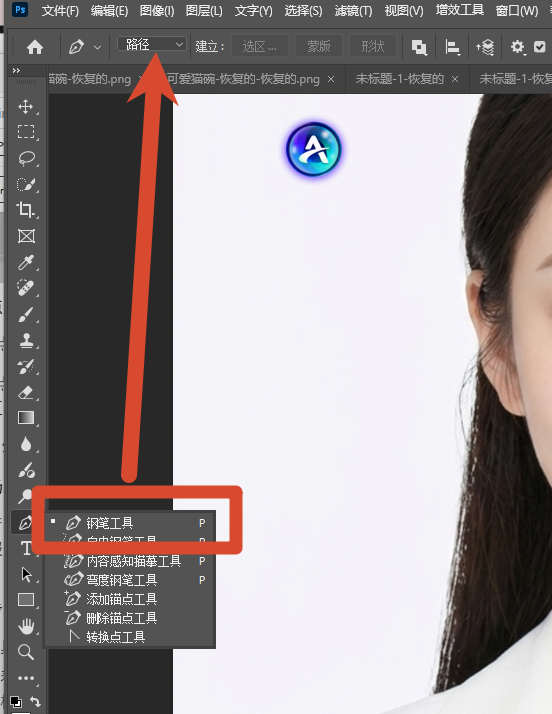Open the gear settings options dropdown
This screenshot has height=714, width=552.
tap(518, 46)
